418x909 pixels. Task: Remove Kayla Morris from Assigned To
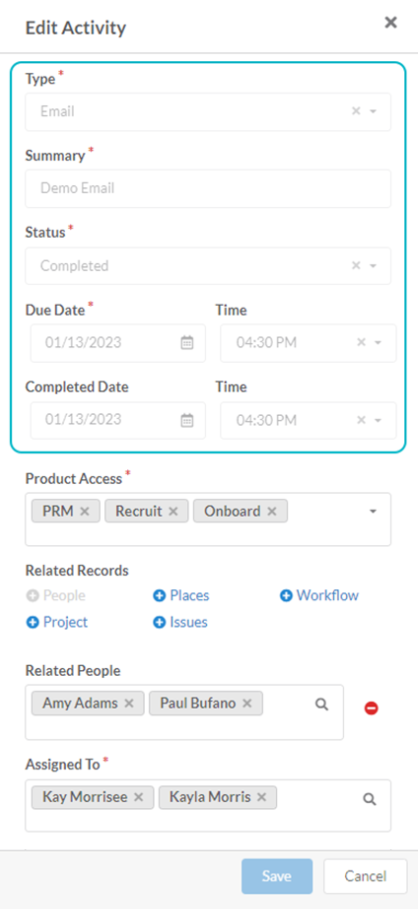[x=261, y=797]
